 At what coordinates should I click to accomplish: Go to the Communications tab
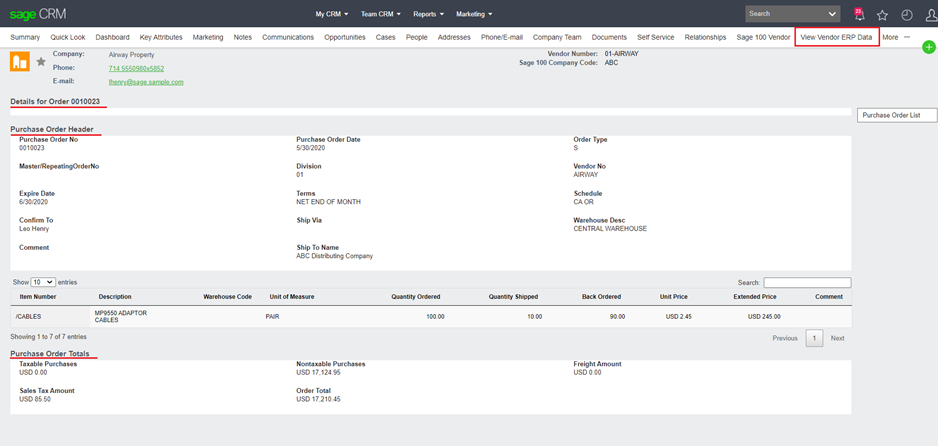pyautogui.click(x=288, y=37)
